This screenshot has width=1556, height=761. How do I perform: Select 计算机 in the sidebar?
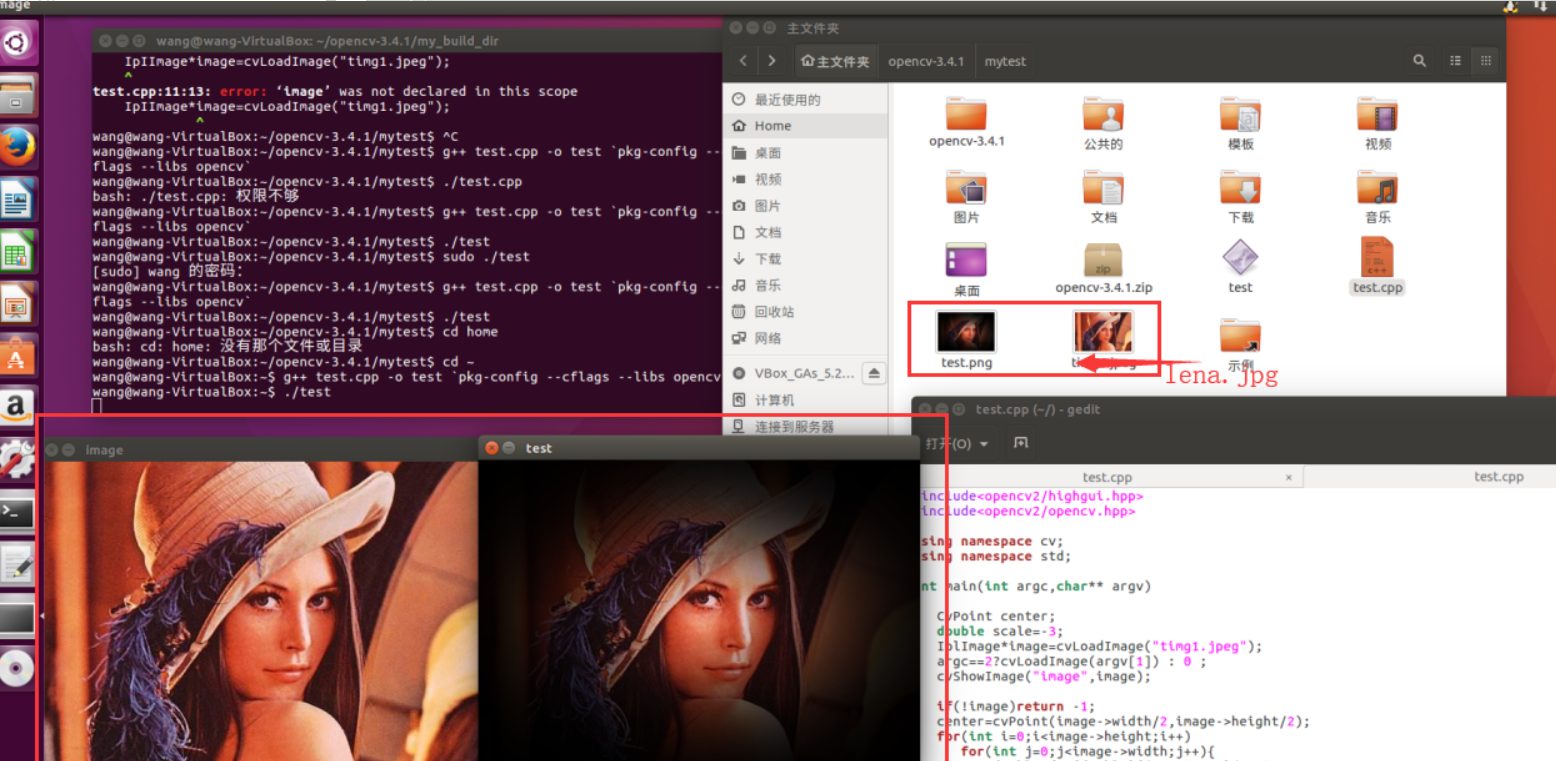805,400
